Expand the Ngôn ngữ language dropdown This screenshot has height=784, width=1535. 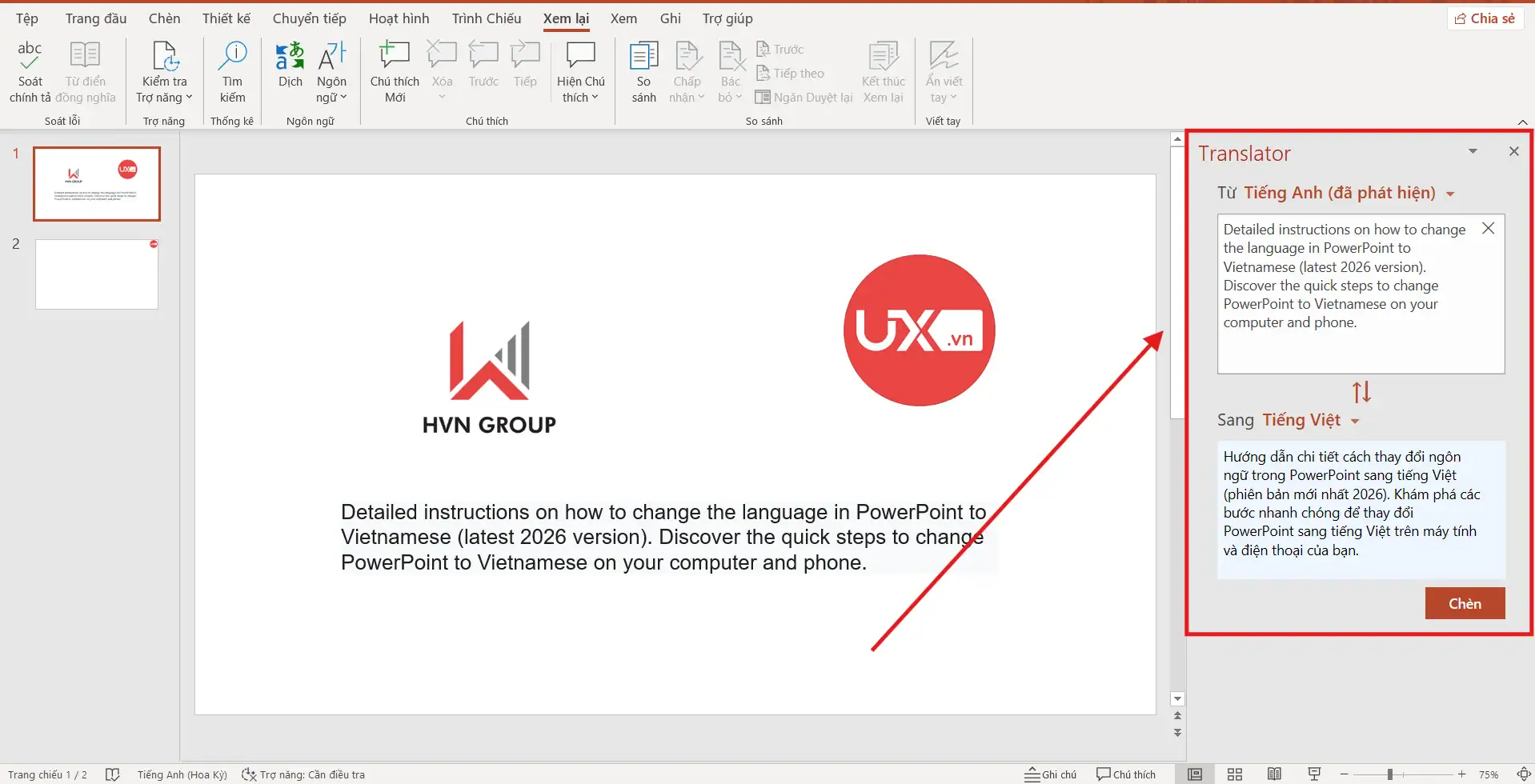click(331, 90)
